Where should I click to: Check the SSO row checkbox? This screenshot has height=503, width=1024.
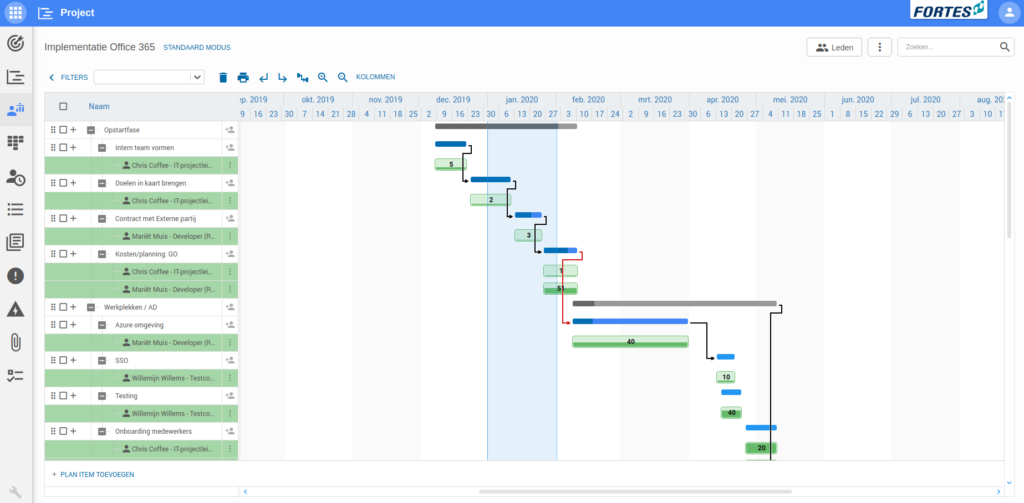[63, 360]
